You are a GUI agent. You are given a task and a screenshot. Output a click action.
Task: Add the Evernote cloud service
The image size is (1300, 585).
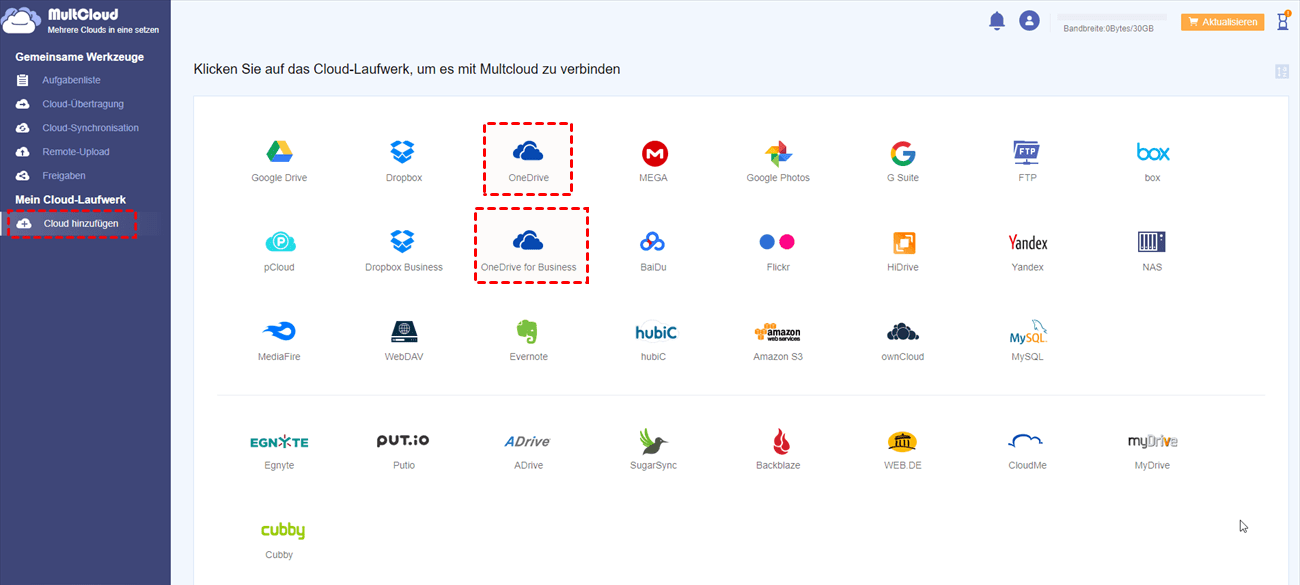pyautogui.click(x=528, y=332)
